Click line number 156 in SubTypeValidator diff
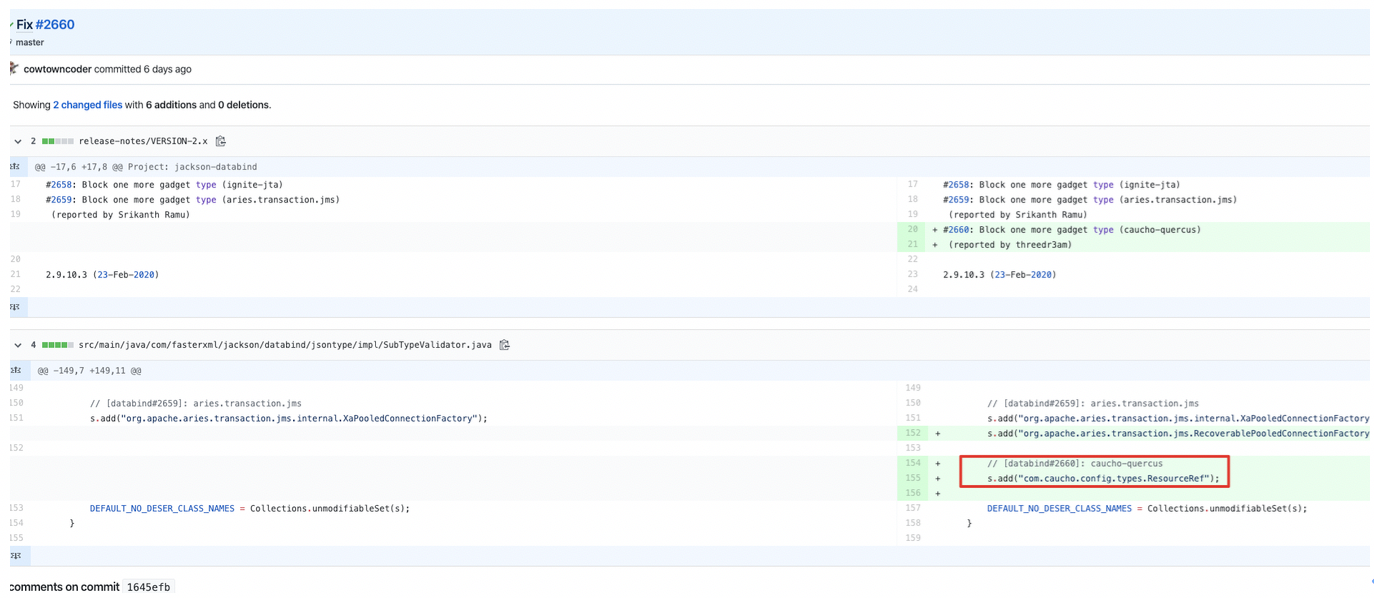 [x=913, y=493]
